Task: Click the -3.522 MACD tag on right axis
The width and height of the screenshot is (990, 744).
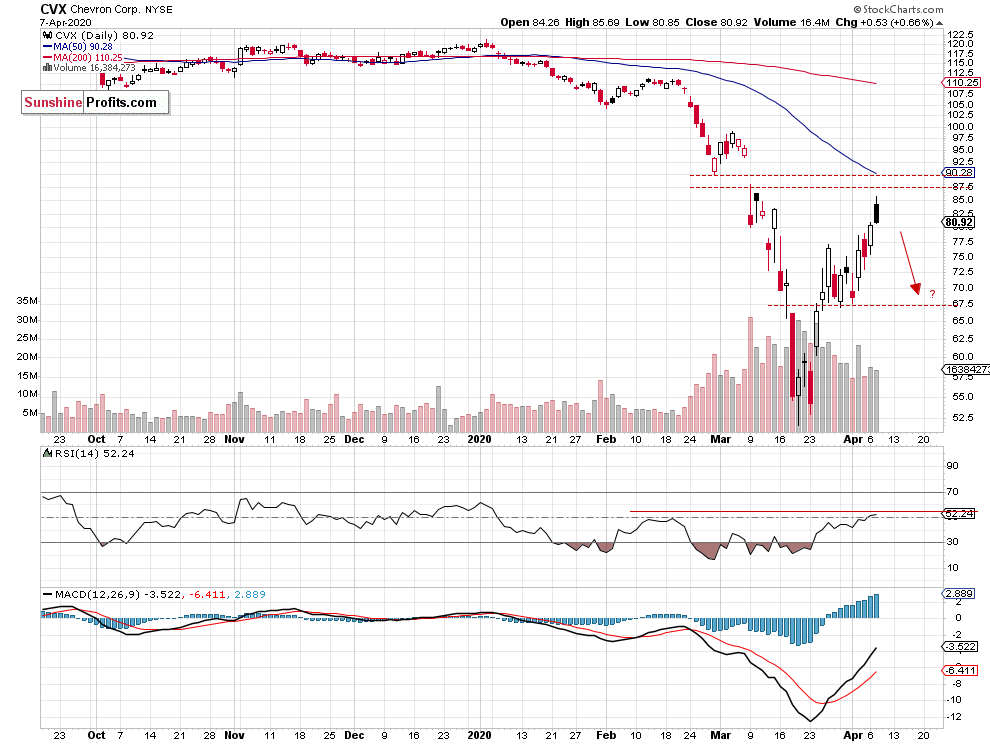Action: tap(960, 647)
